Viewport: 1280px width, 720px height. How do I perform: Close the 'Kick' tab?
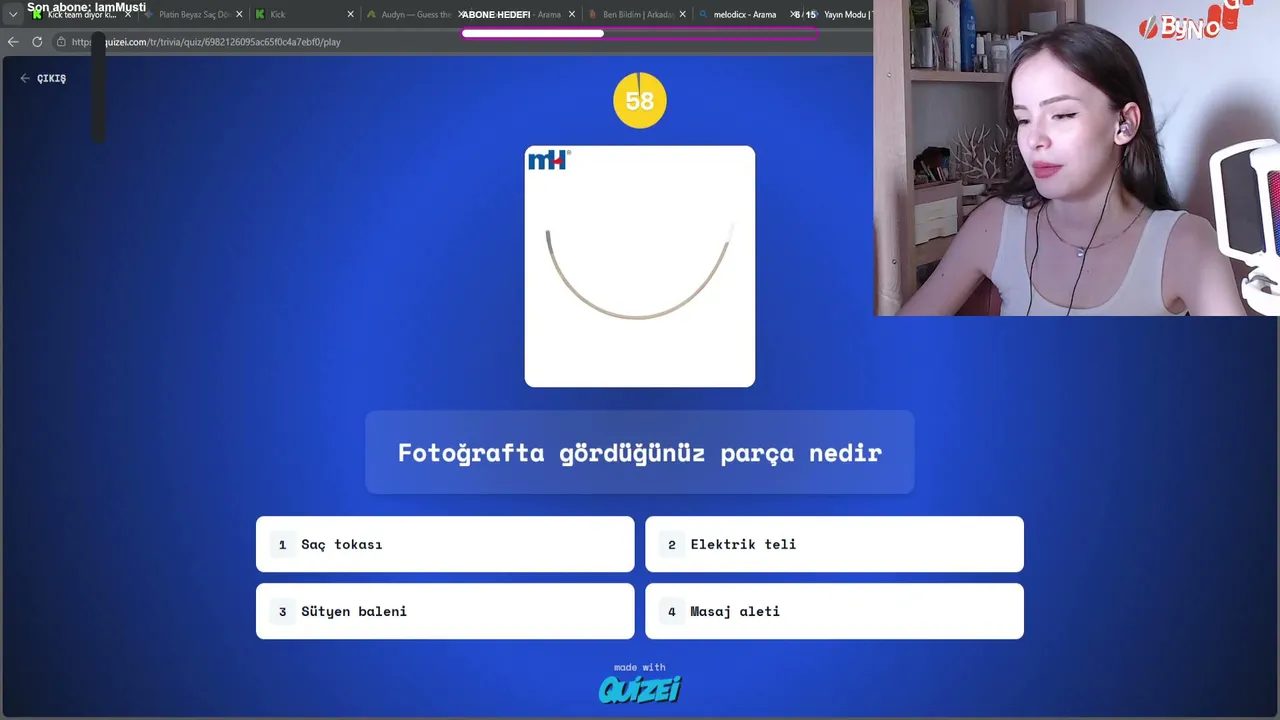coord(350,15)
